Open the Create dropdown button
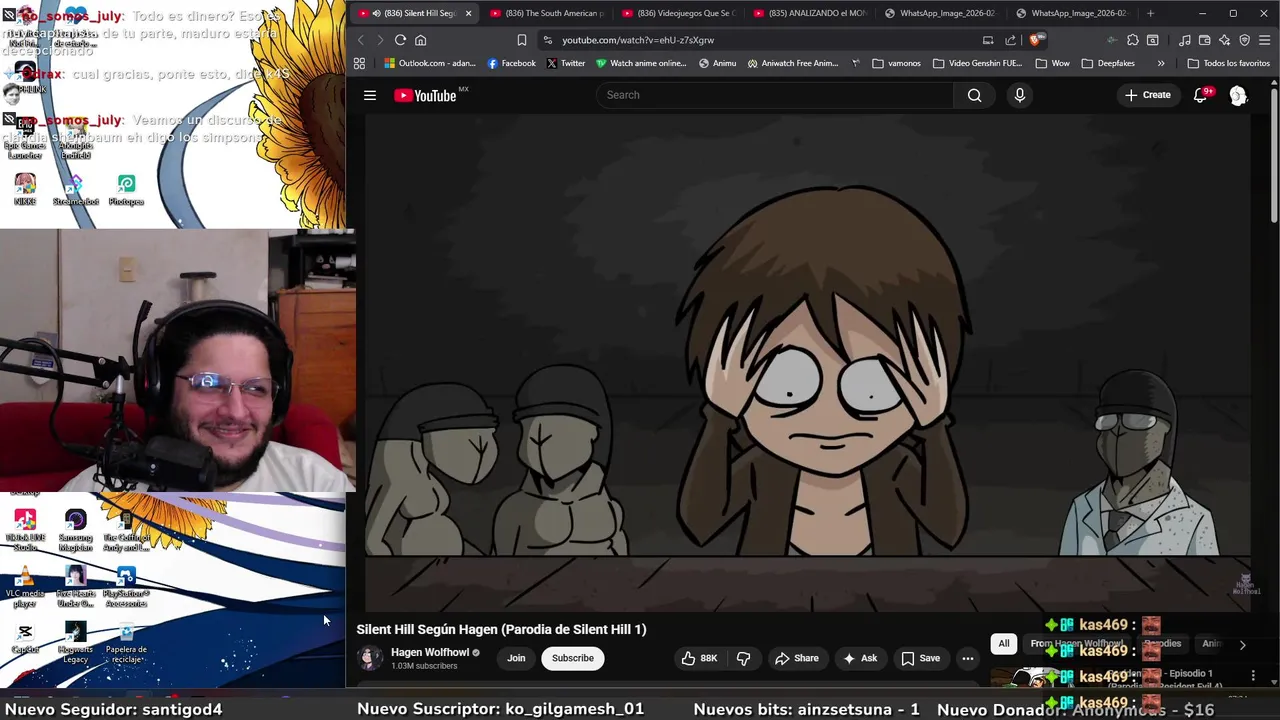This screenshot has height=720, width=1280. 1147,95
